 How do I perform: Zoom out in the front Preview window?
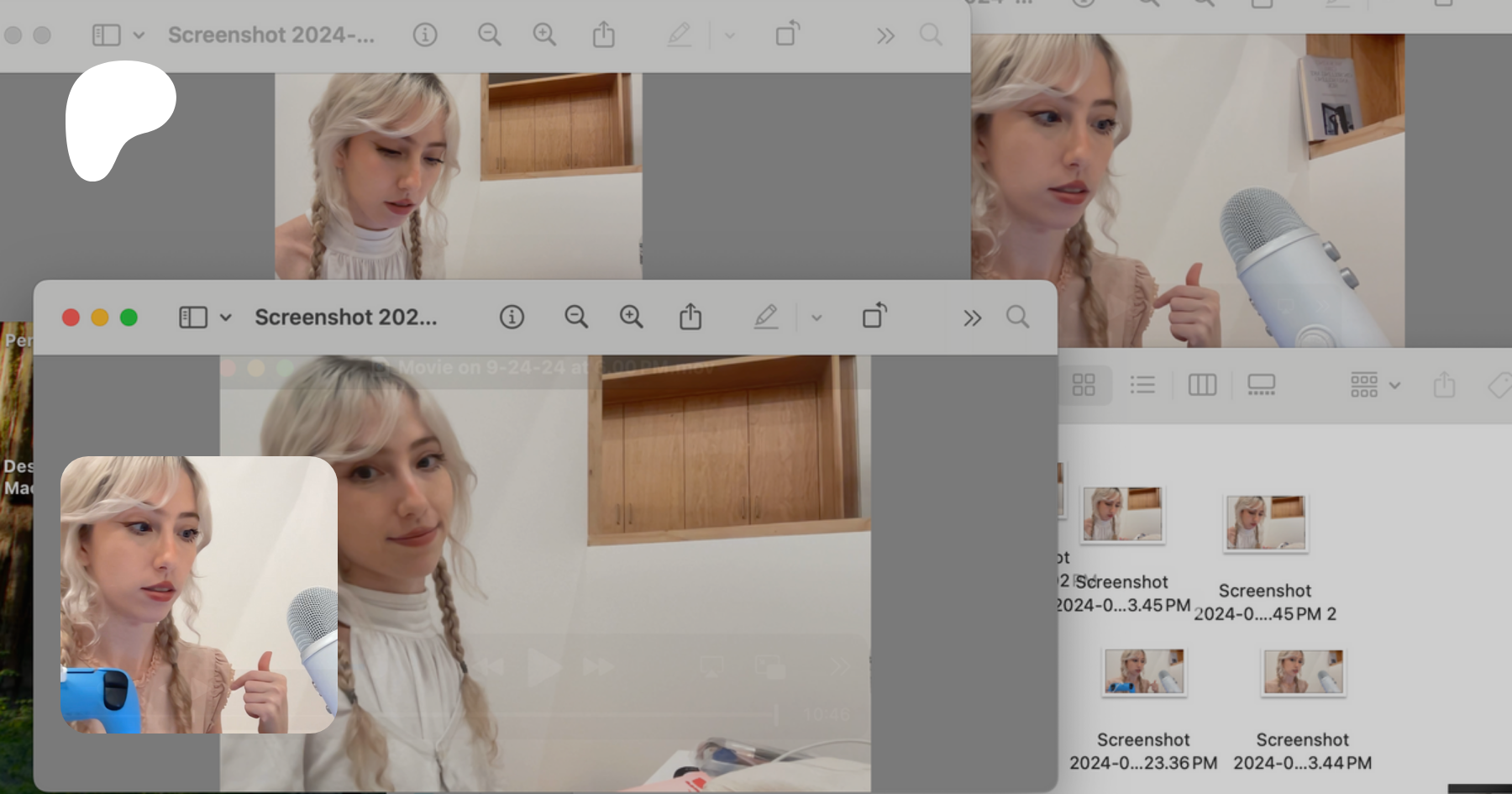(x=575, y=318)
